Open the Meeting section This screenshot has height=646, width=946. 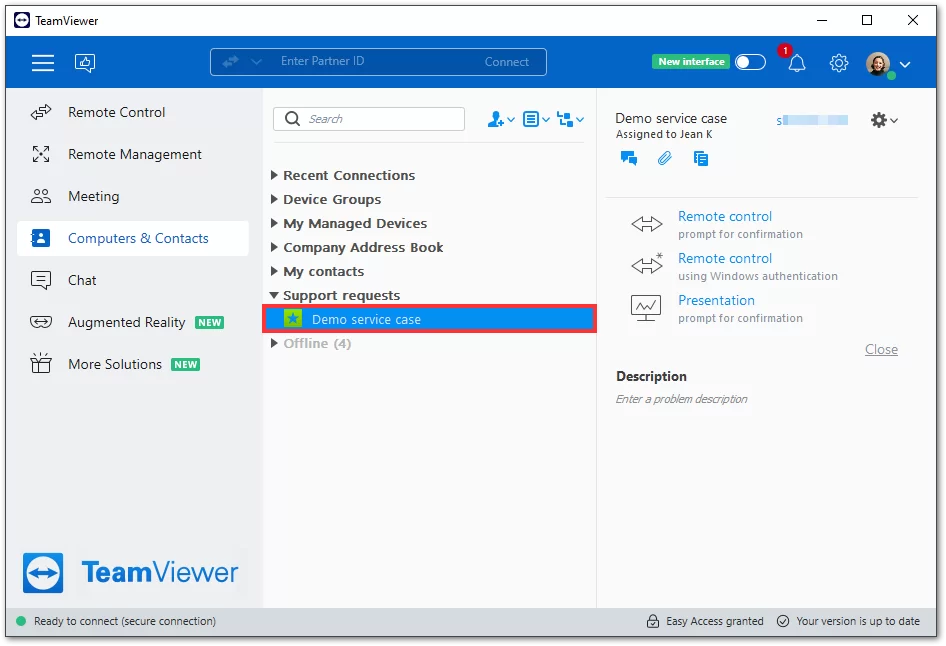tap(93, 196)
